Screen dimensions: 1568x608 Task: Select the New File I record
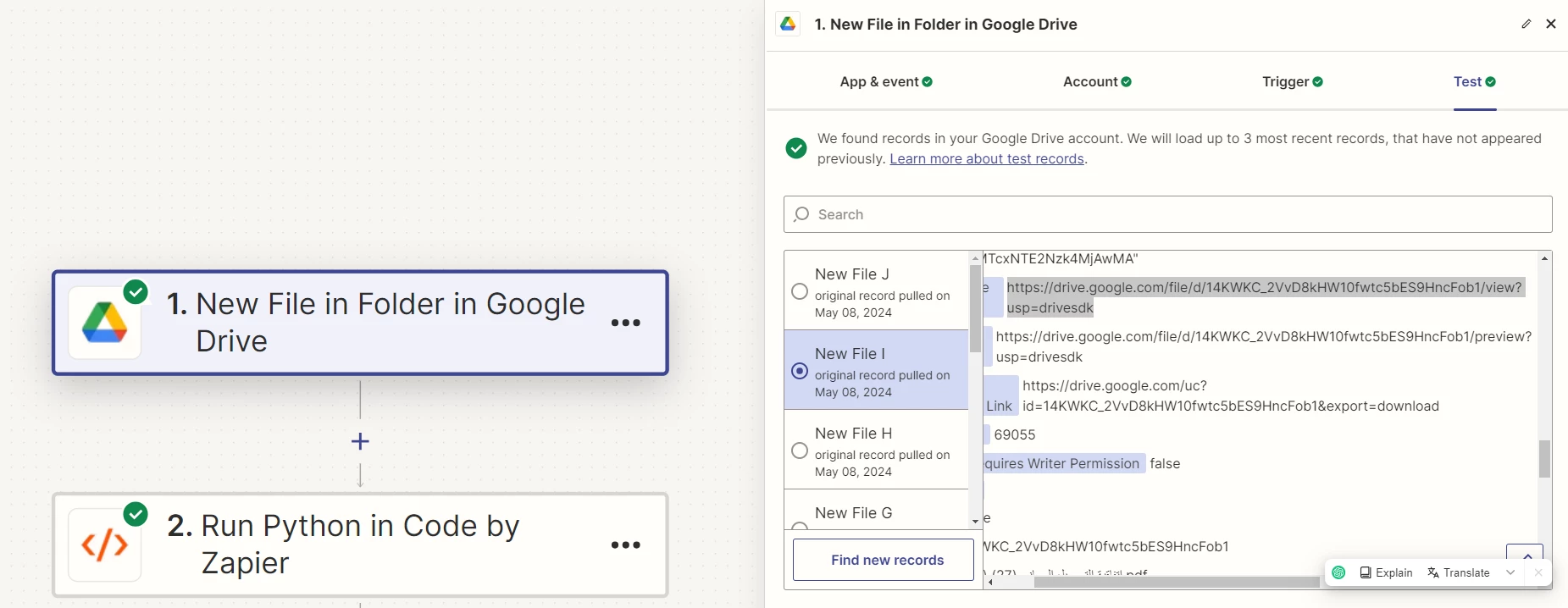(x=876, y=370)
